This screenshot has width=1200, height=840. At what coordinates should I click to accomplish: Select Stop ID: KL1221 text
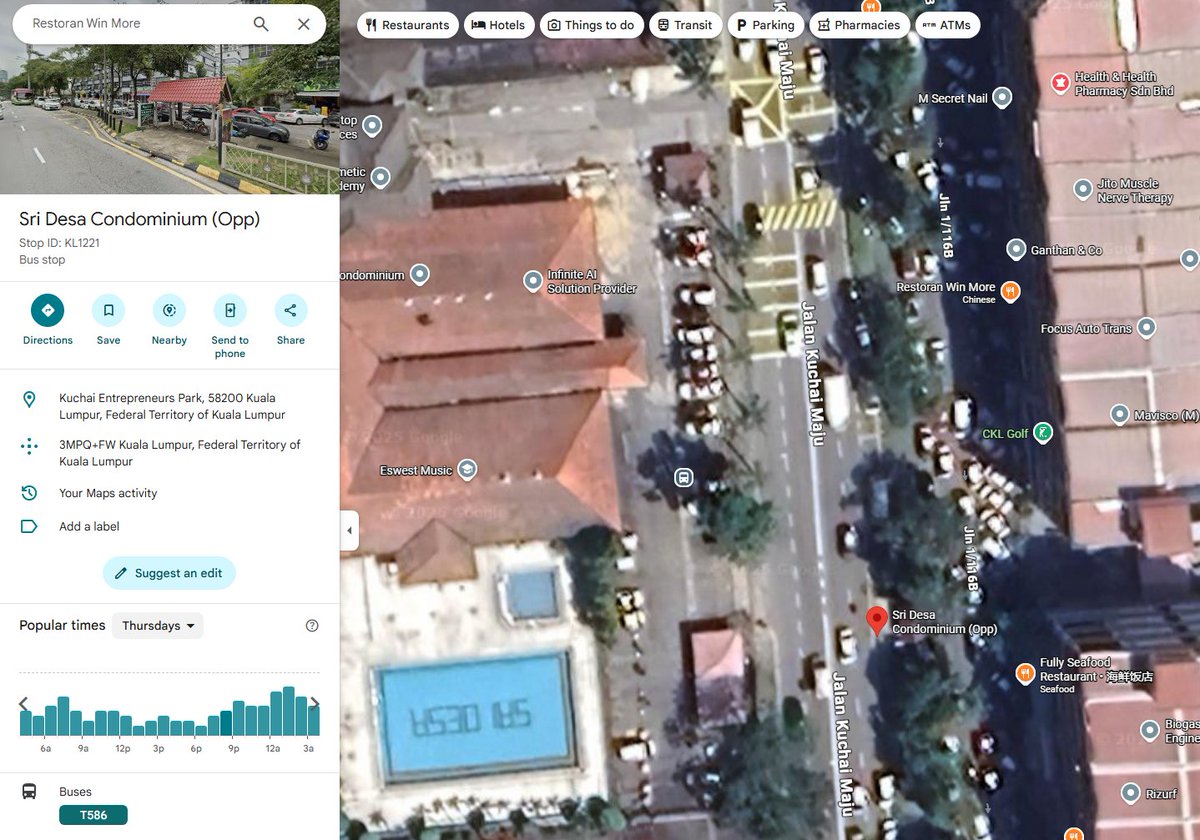59,243
